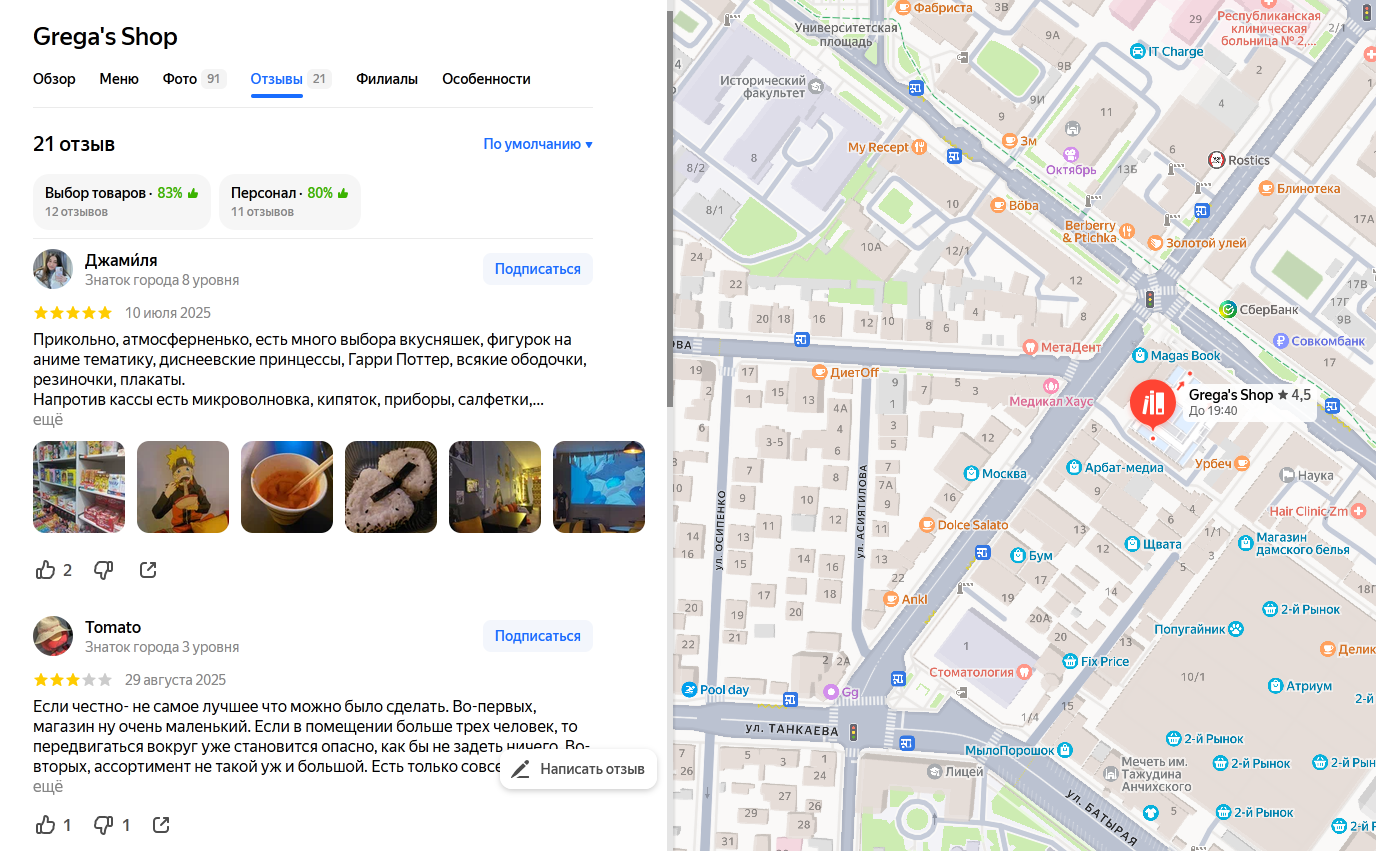The width and height of the screenshot is (1376, 851).
Task: Like the review by Джамиля
Action: (x=45, y=570)
